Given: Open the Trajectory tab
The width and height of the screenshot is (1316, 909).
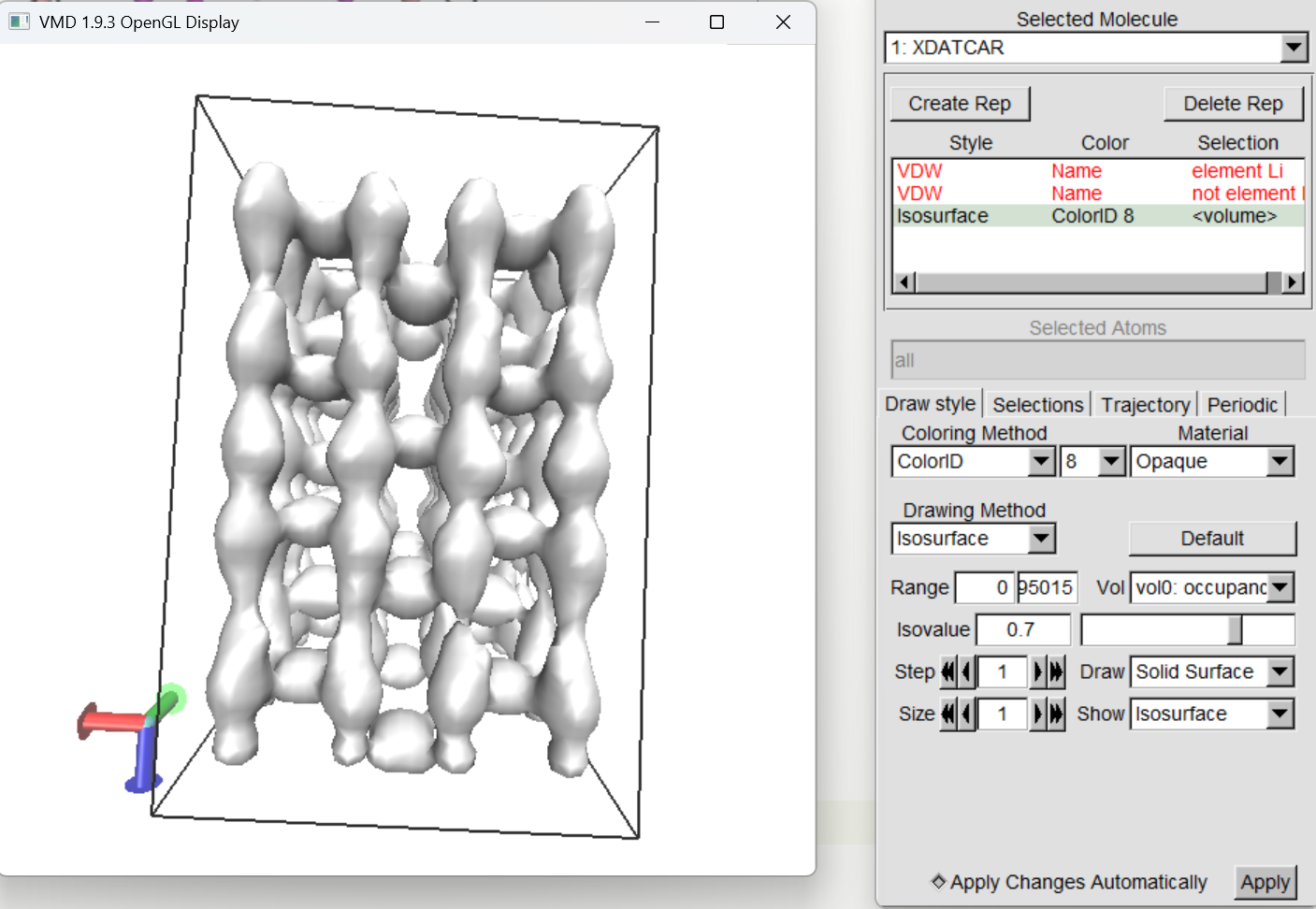Looking at the screenshot, I should (x=1146, y=404).
